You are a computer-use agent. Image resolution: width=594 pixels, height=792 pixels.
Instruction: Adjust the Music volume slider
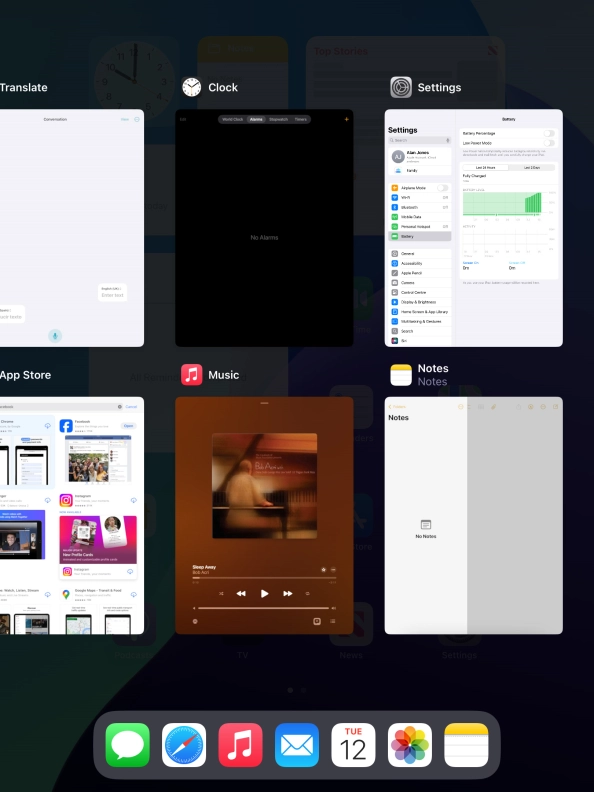pos(264,608)
